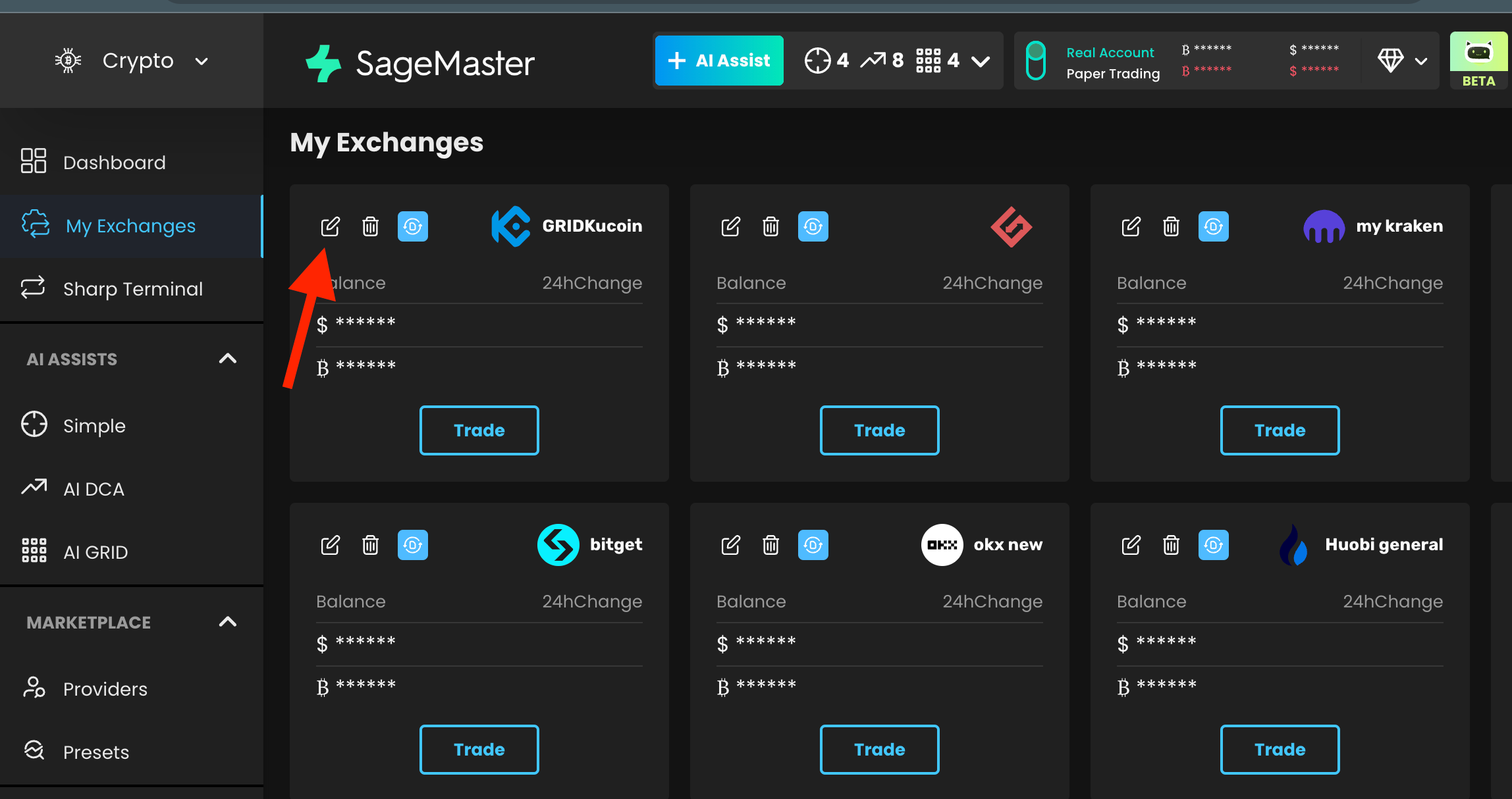The width and height of the screenshot is (1512, 799).
Task: Click the Kraken logo icon
Action: point(1324,226)
